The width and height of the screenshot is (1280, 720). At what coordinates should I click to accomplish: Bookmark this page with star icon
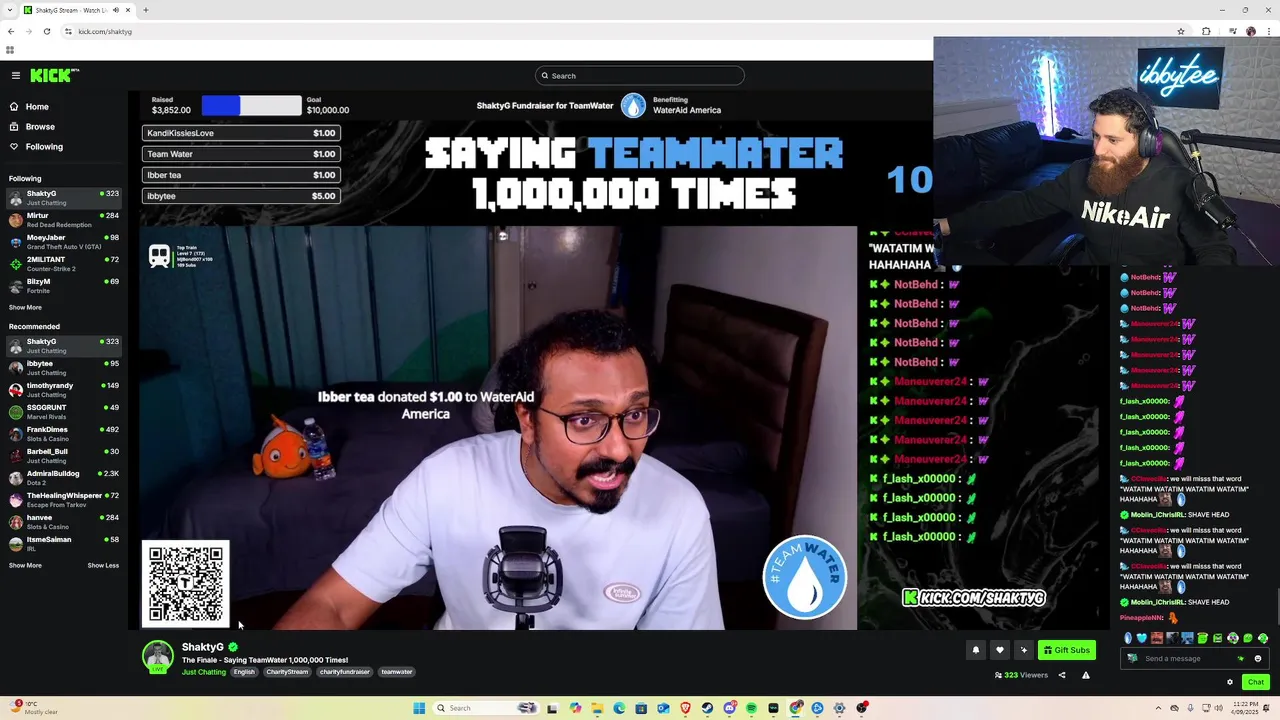click(1181, 31)
